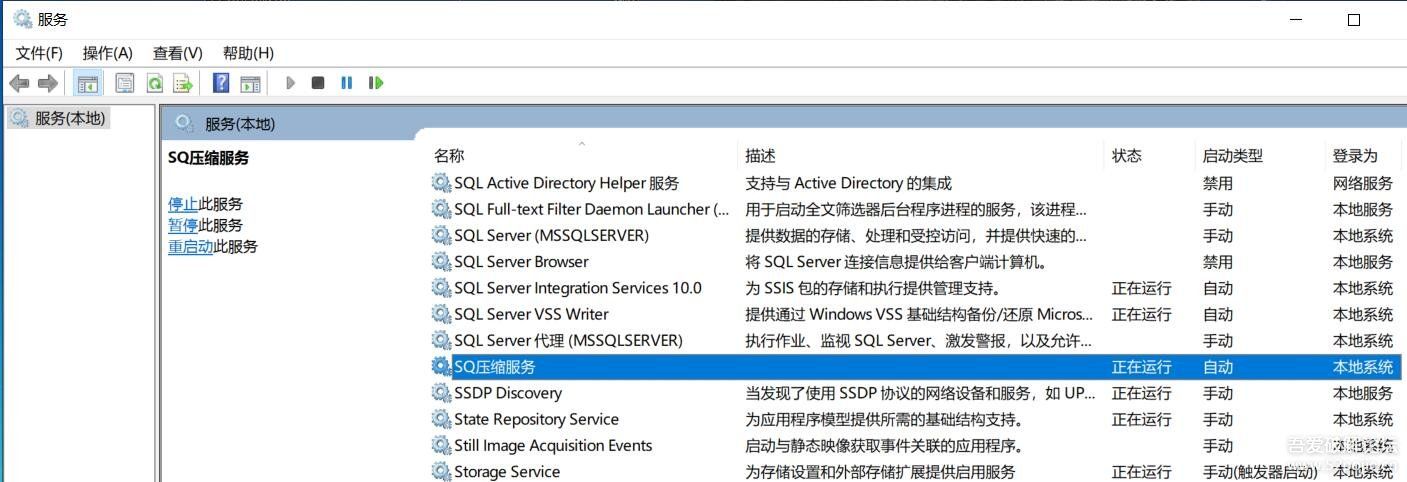This screenshot has width=1407, height=482.
Task: Restart the service with the toolbar restart icon
Action: [x=376, y=83]
